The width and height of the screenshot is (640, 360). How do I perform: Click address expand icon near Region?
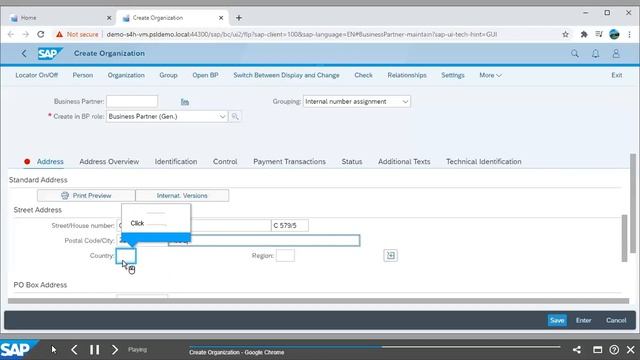pyautogui.click(x=391, y=256)
